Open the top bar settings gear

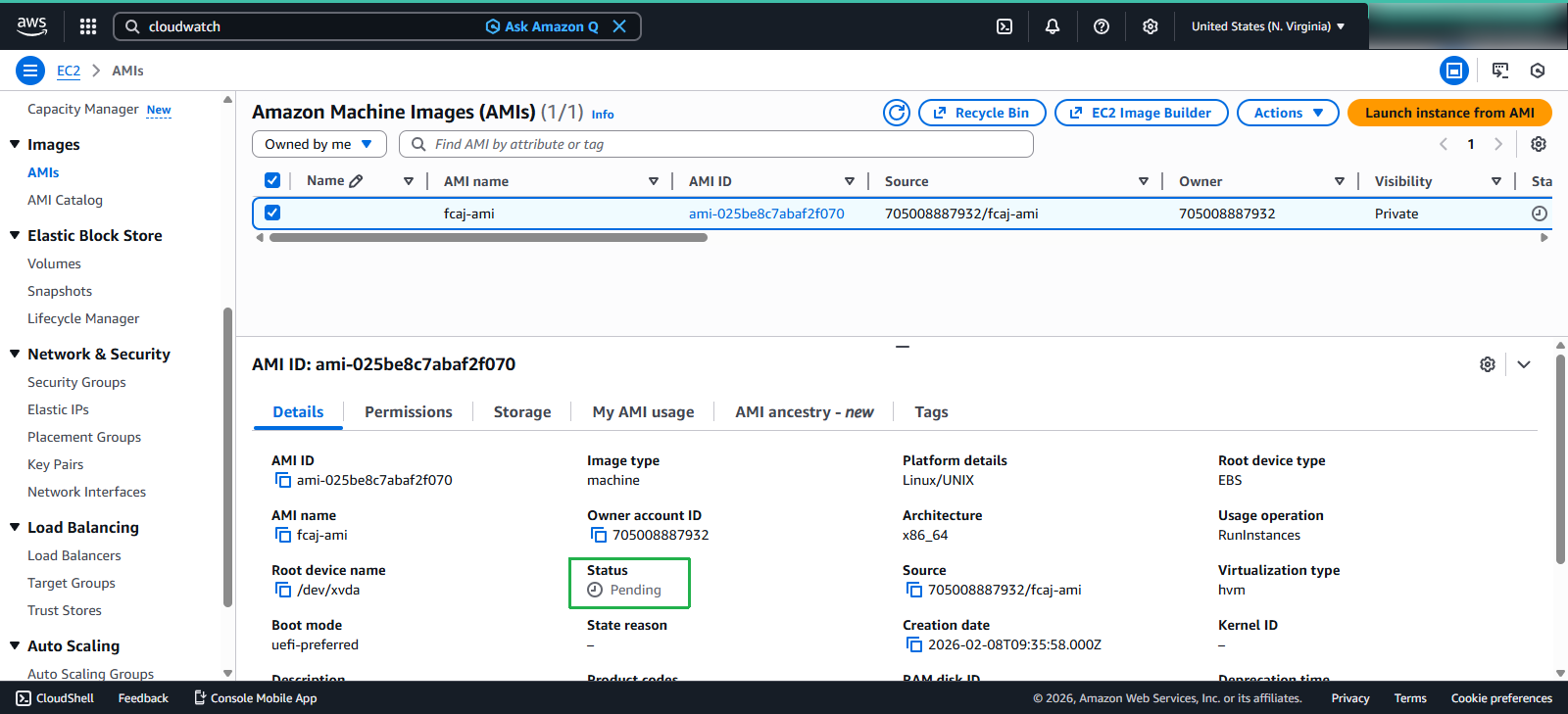(x=1151, y=26)
